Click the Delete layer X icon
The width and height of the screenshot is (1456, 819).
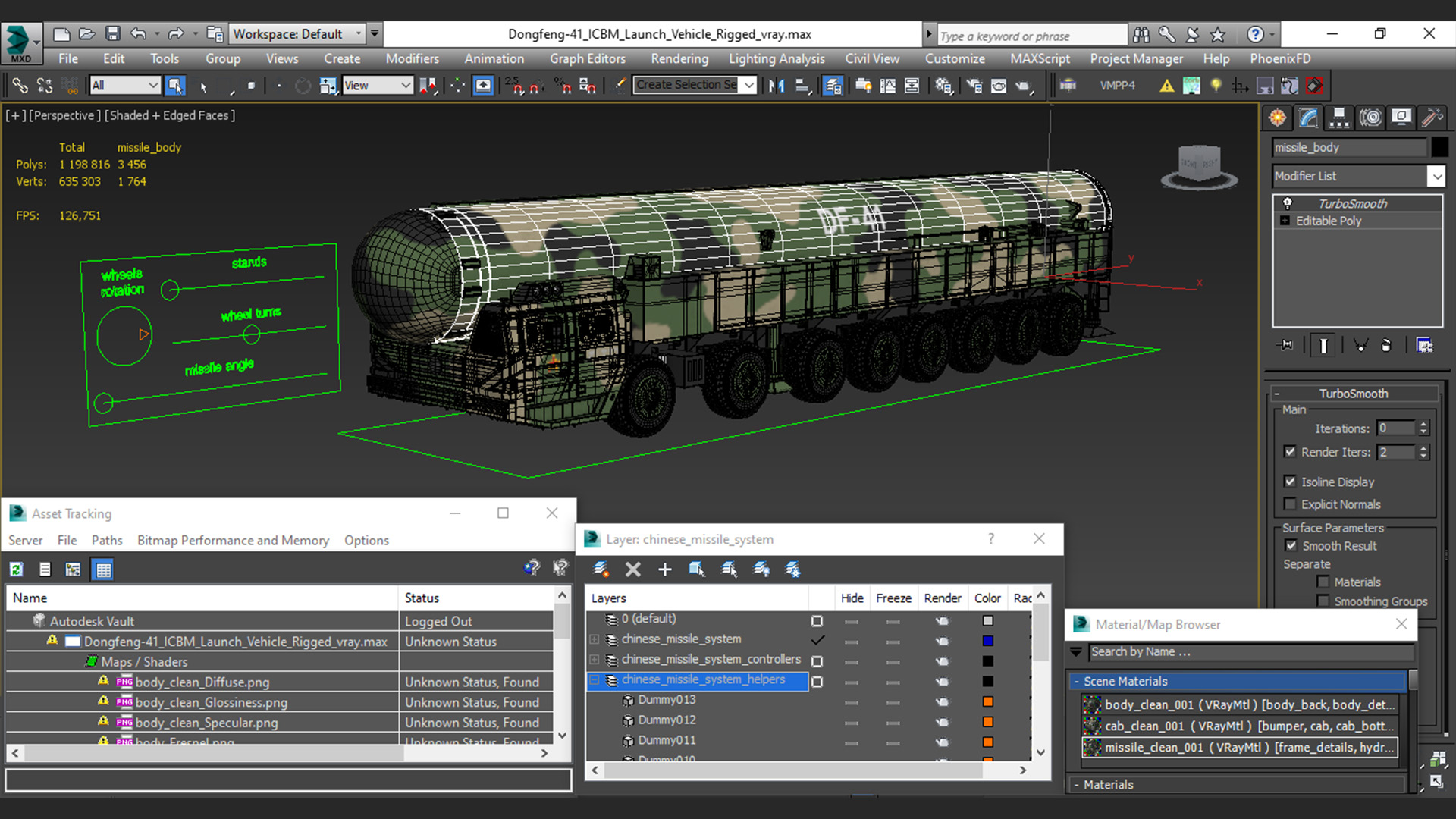click(x=633, y=569)
